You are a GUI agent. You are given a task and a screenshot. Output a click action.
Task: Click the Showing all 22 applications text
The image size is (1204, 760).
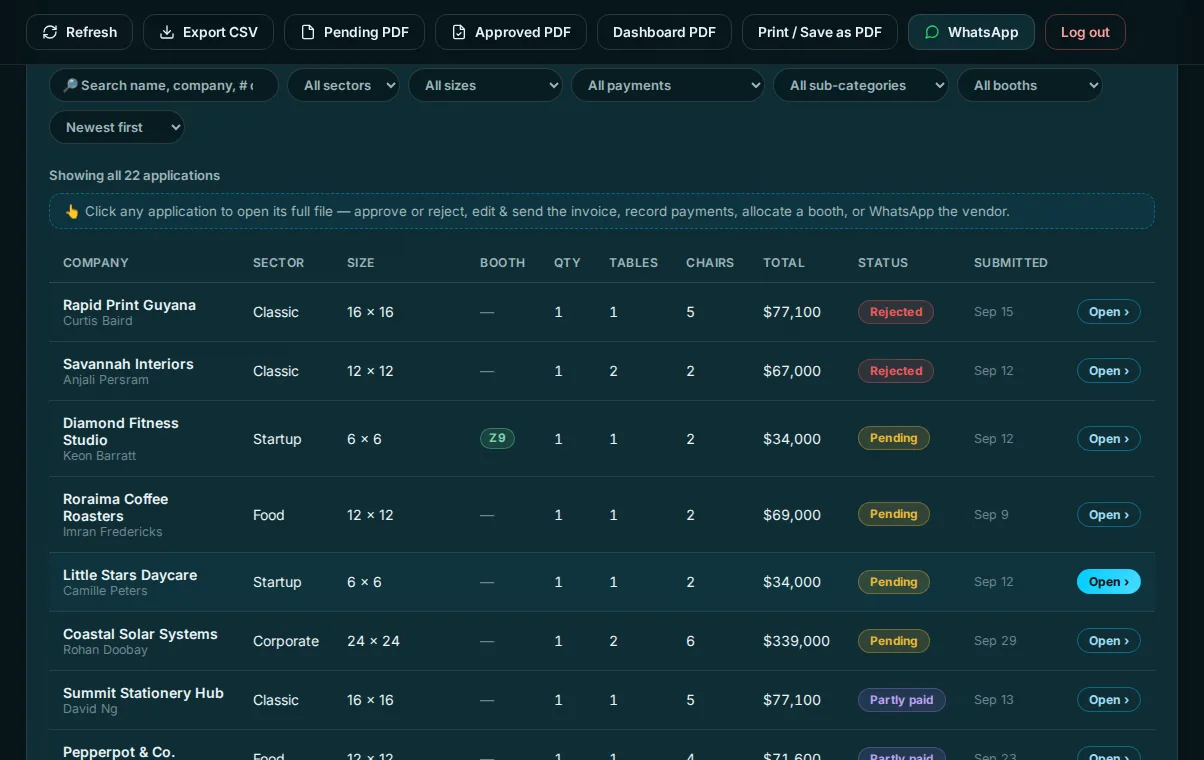[x=134, y=176]
